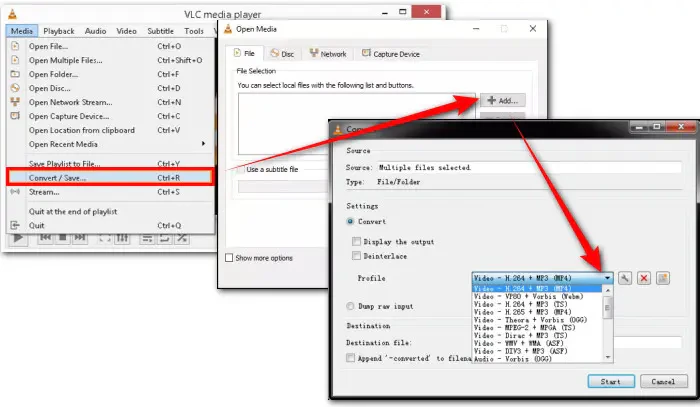The image size is (700, 407).
Task: Select Quit at the end of playlist
Action: [x=110, y=211]
